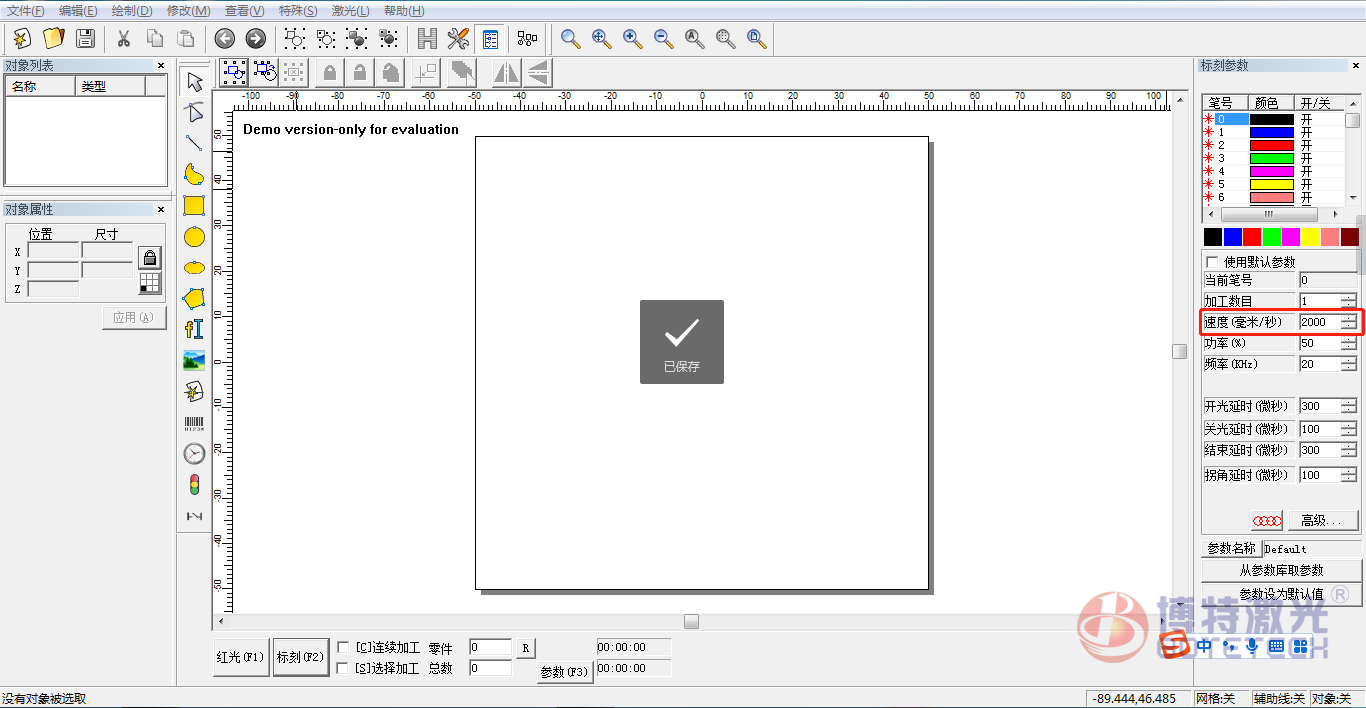Increase 功率 (%) with spinner up arrow
This screenshot has width=1366, height=708.
pyautogui.click(x=1349, y=339)
